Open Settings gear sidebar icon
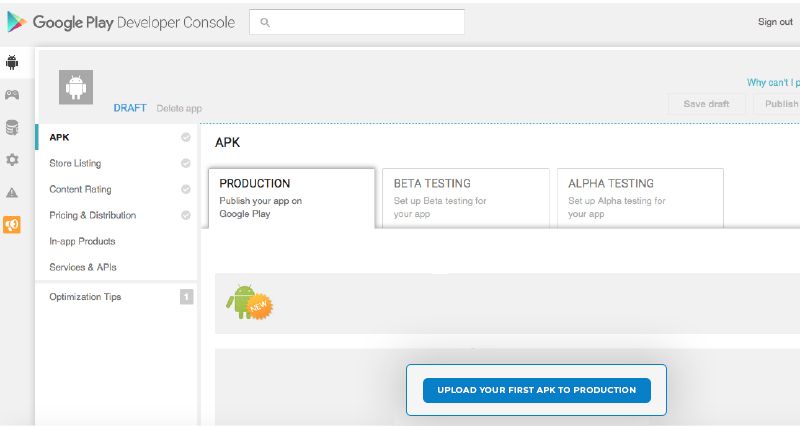Image resolution: width=800 pixels, height=426 pixels. click(12, 159)
